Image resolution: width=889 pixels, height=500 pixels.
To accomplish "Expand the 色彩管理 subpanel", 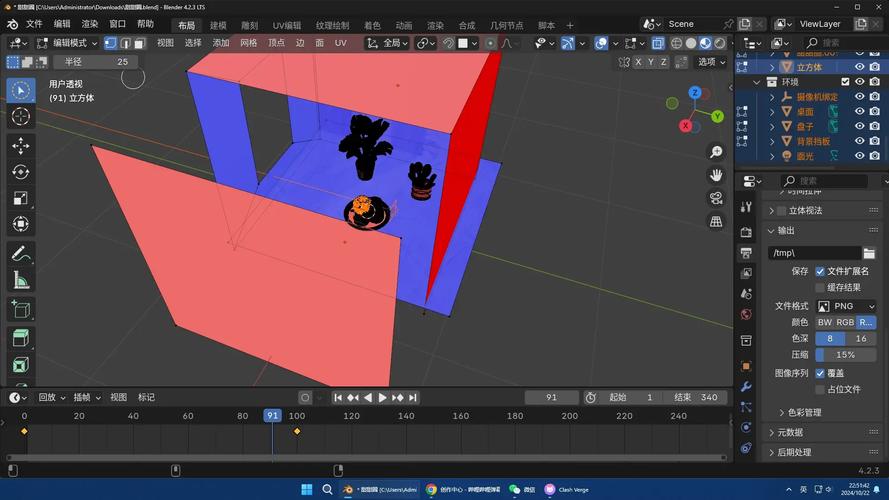I will (782, 412).
